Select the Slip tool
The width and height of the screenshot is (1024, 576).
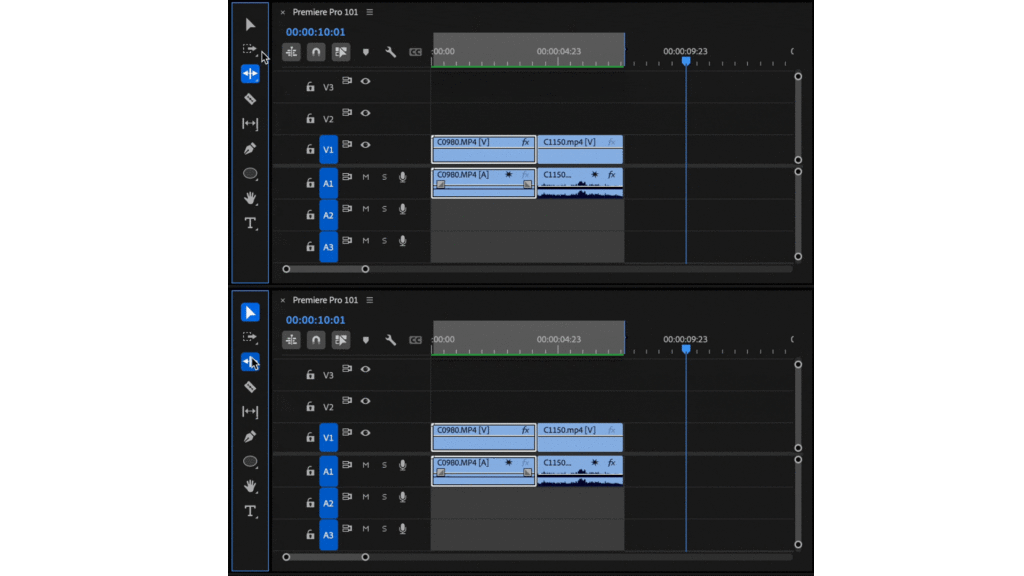coord(250,123)
